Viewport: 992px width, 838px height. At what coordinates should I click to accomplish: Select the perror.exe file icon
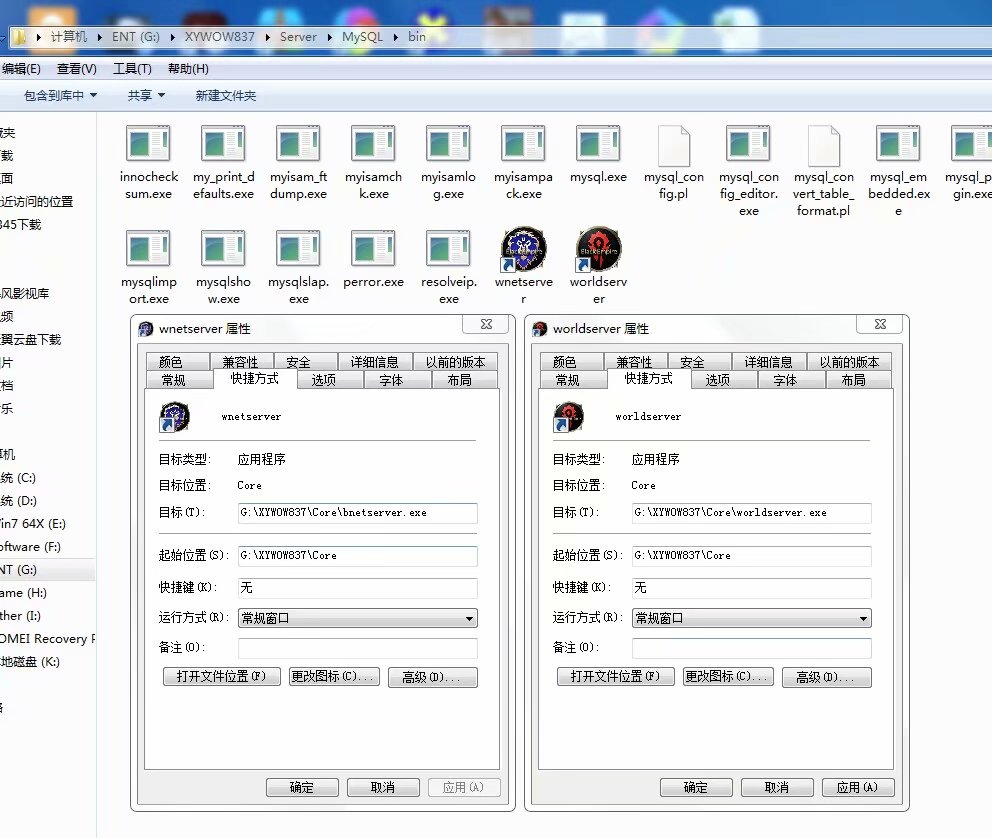pos(373,248)
